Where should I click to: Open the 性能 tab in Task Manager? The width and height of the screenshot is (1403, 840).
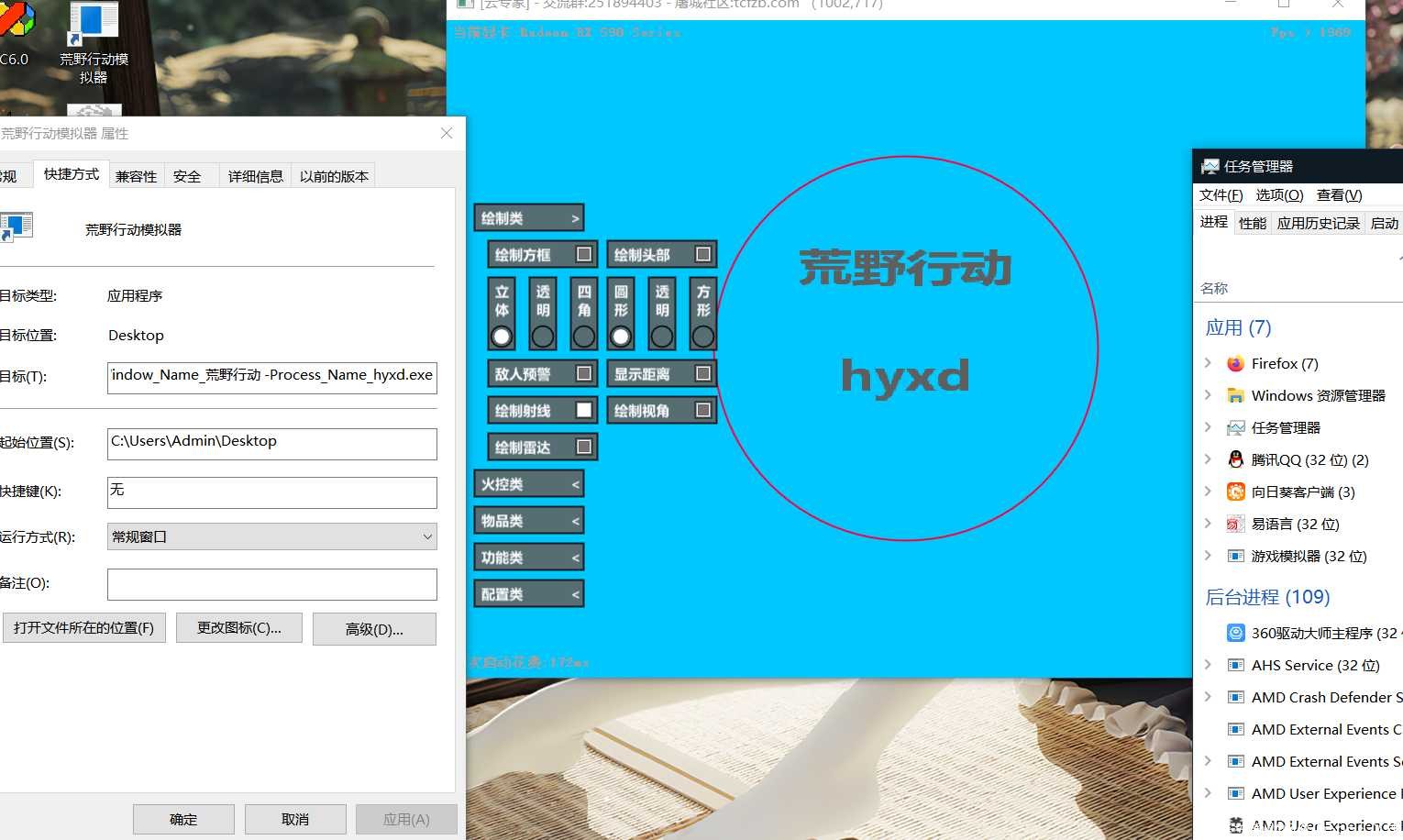click(1253, 223)
